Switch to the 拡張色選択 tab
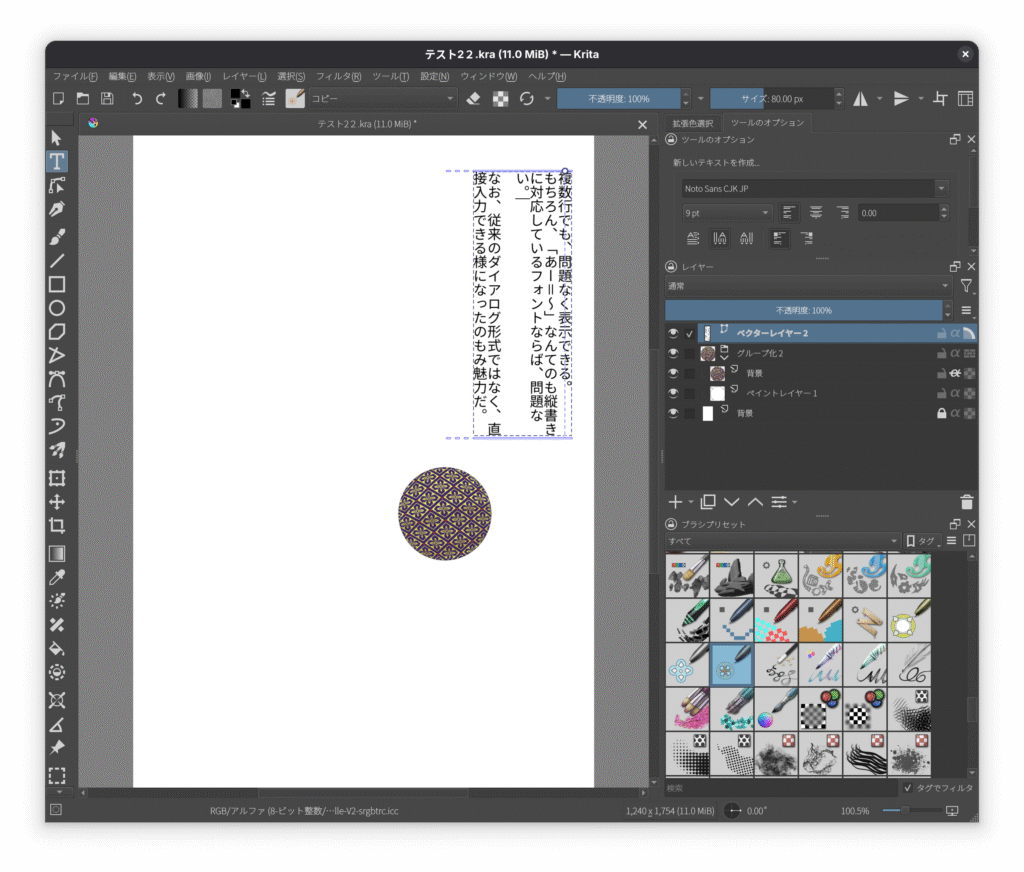Viewport: 1024px width, 872px height. tap(692, 123)
